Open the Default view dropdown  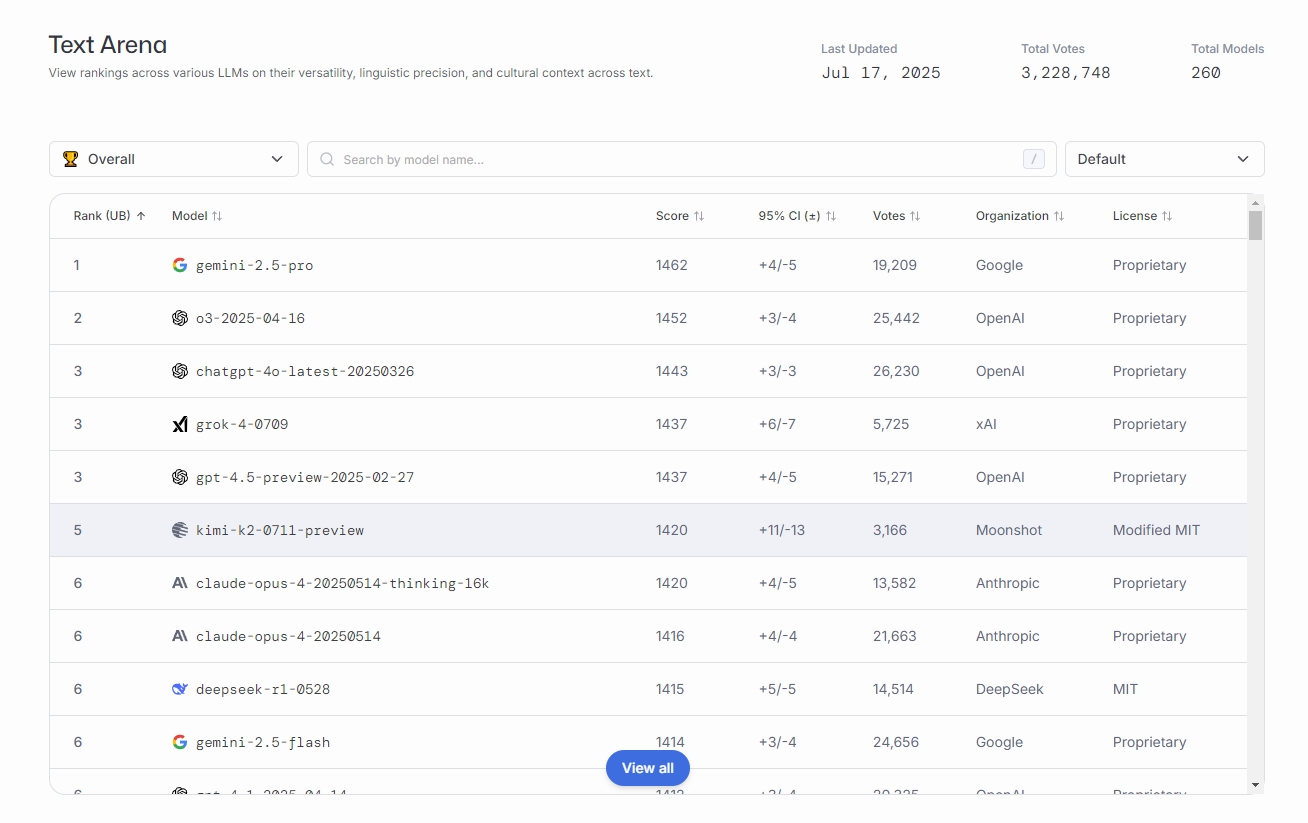[x=1165, y=159]
